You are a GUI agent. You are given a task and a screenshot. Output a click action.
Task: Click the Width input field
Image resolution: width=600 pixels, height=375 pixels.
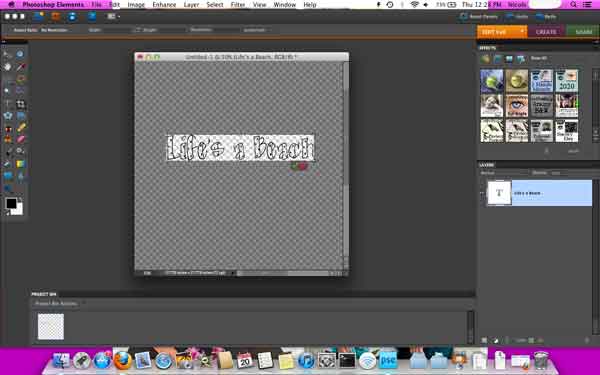click(x=117, y=30)
